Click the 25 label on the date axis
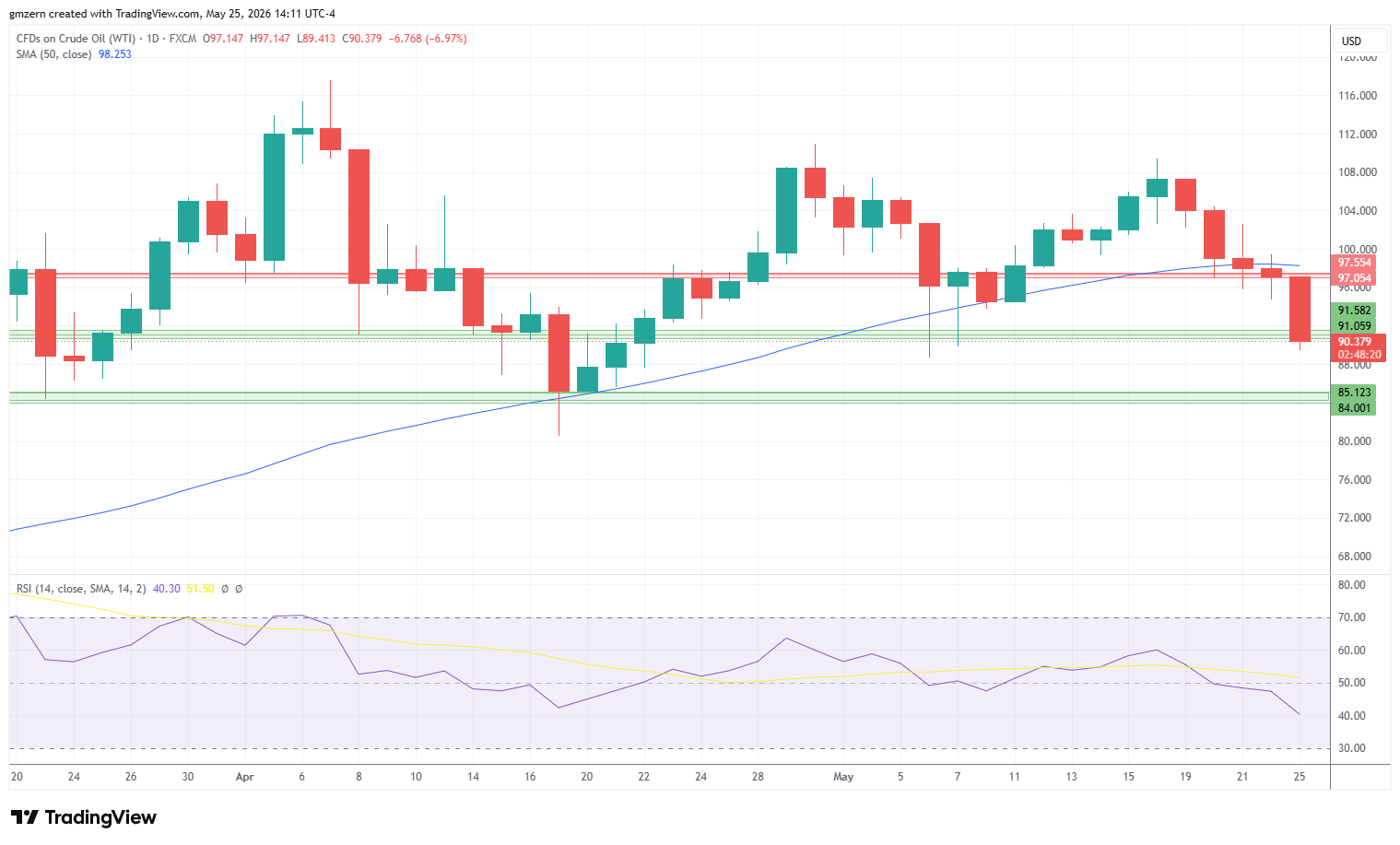 point(1300,777)
